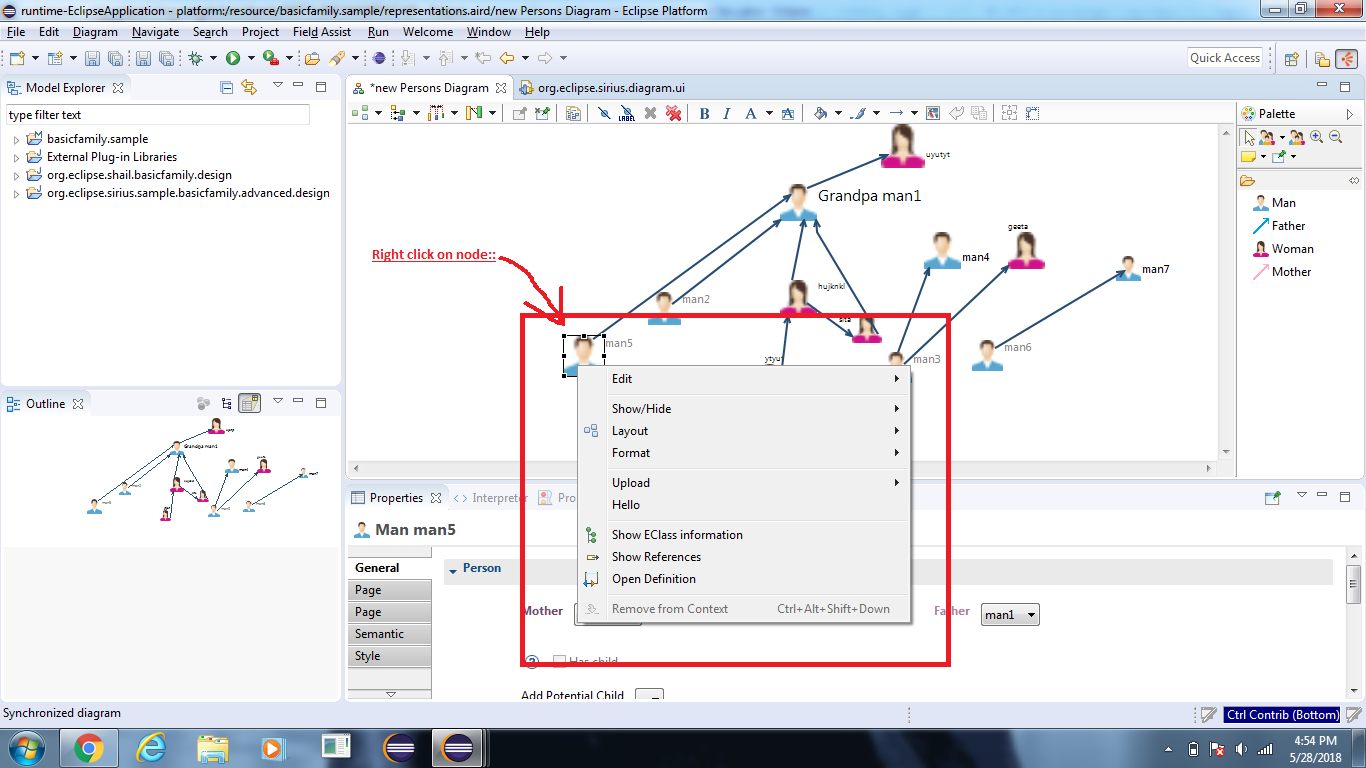This screenshot has height=768, width=1366.
Task: Click the Hide element icon in diagram toolbar
Action: (605, 113)
